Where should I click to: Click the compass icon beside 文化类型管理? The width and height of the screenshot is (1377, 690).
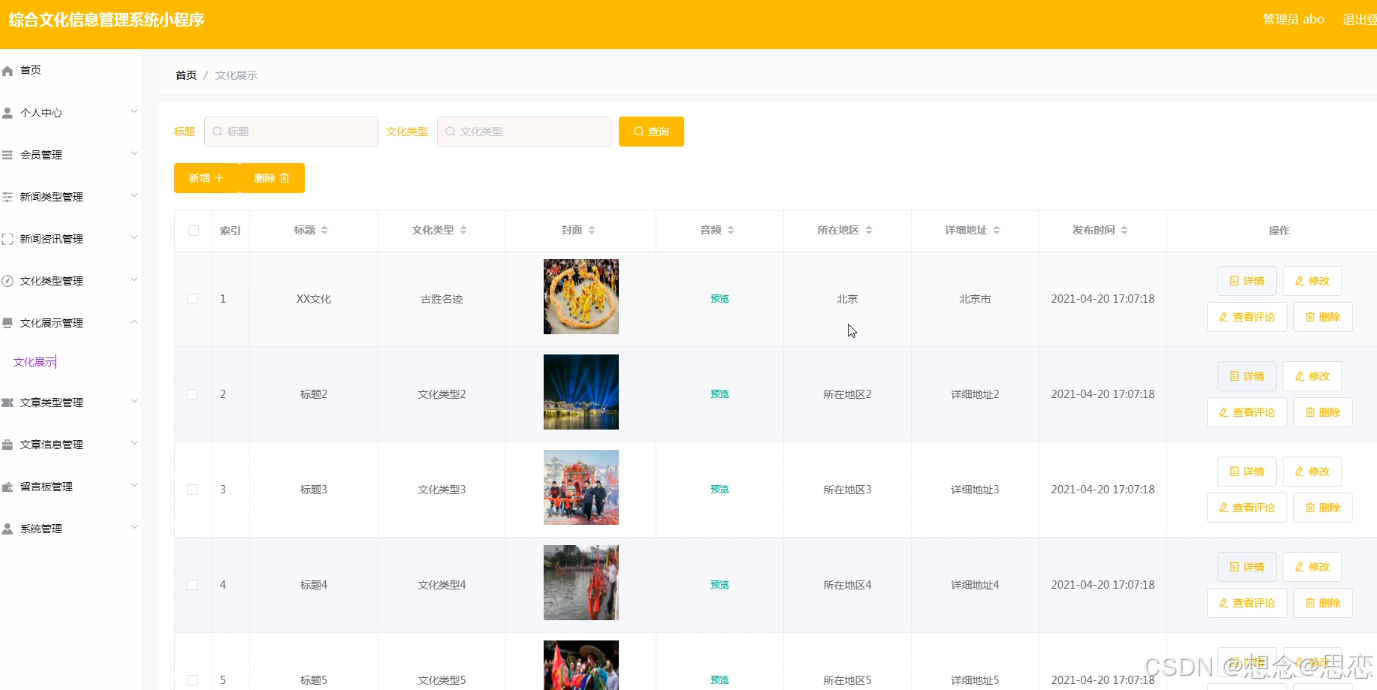(8, 281)
